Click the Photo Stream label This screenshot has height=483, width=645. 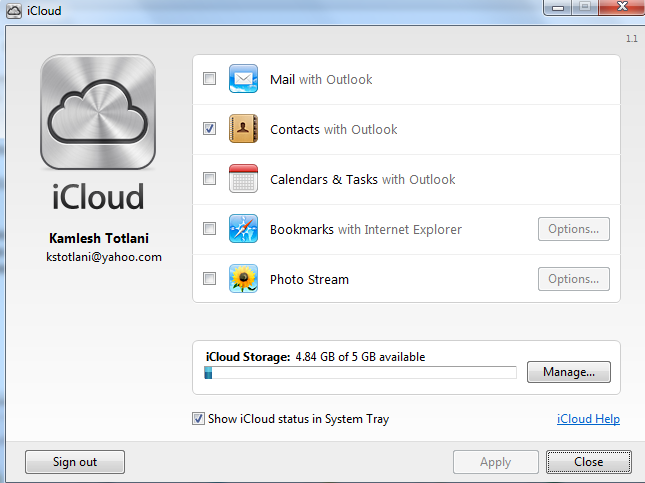coord(309,280)
